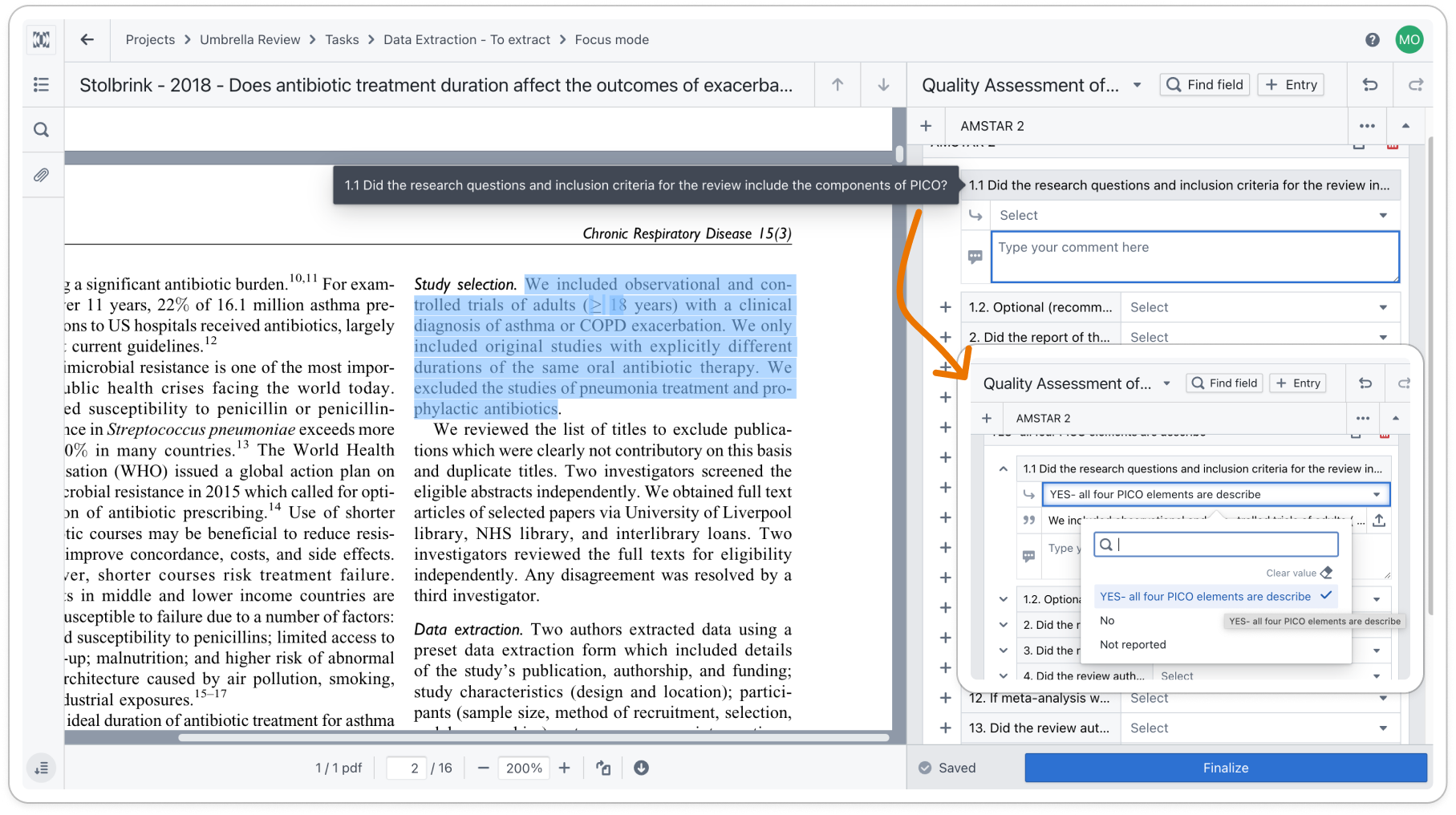Image resolution: width=1456 pixels, height=815 pixels.
Task: Click the Find field button in main panel
Action: click(1204, 84)
